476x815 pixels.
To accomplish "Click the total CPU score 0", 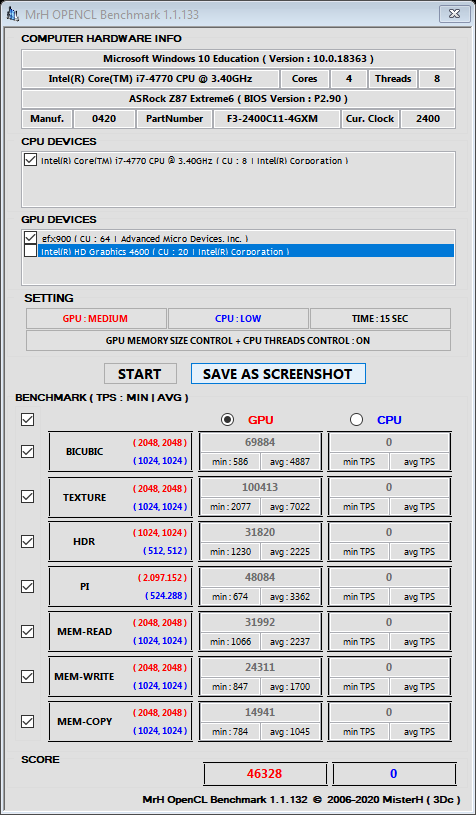I will pyautogui.click(x=393, y=773).
